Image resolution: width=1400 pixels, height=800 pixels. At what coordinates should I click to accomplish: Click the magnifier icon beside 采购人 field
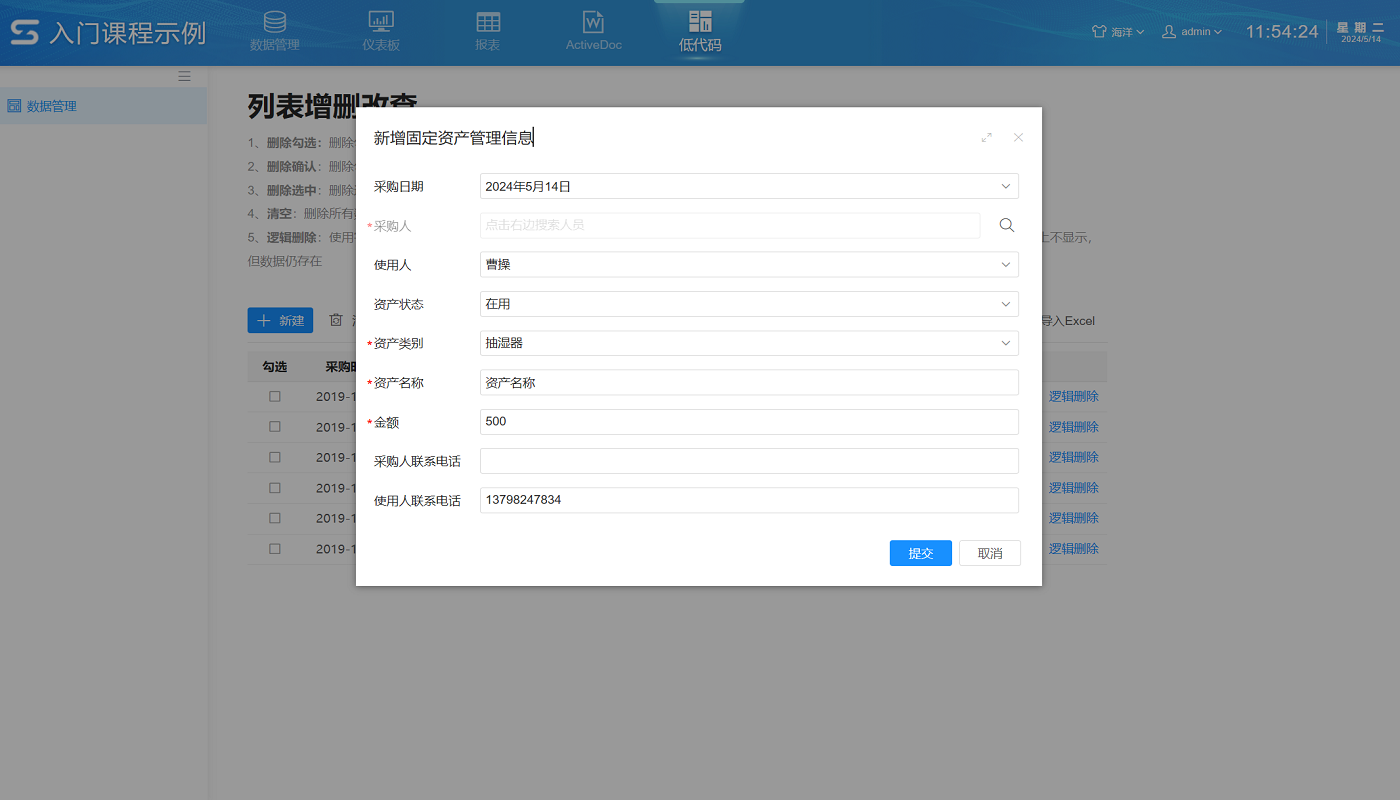(x=1006, y=225)
